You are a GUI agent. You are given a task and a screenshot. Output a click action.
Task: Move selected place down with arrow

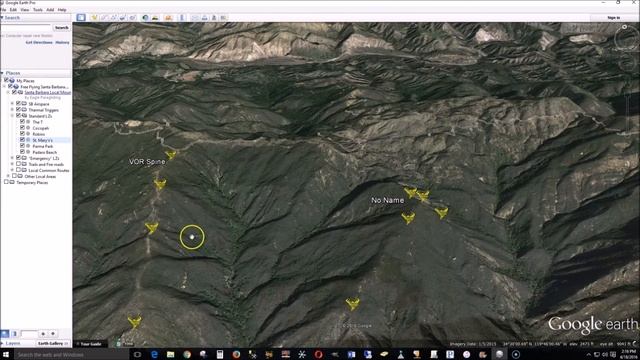click(53, 333)
